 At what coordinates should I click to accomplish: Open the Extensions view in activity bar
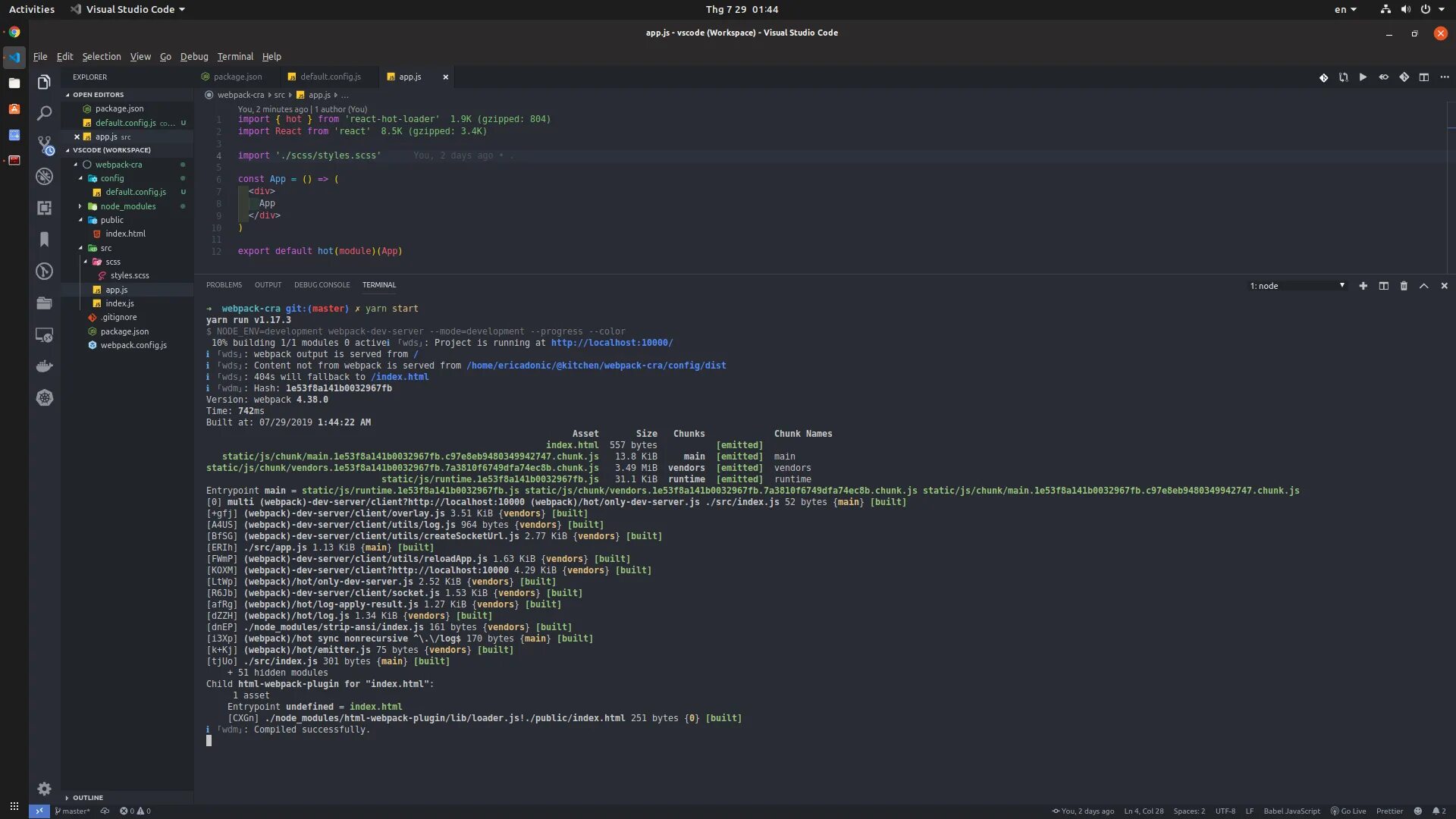(44, 208)
